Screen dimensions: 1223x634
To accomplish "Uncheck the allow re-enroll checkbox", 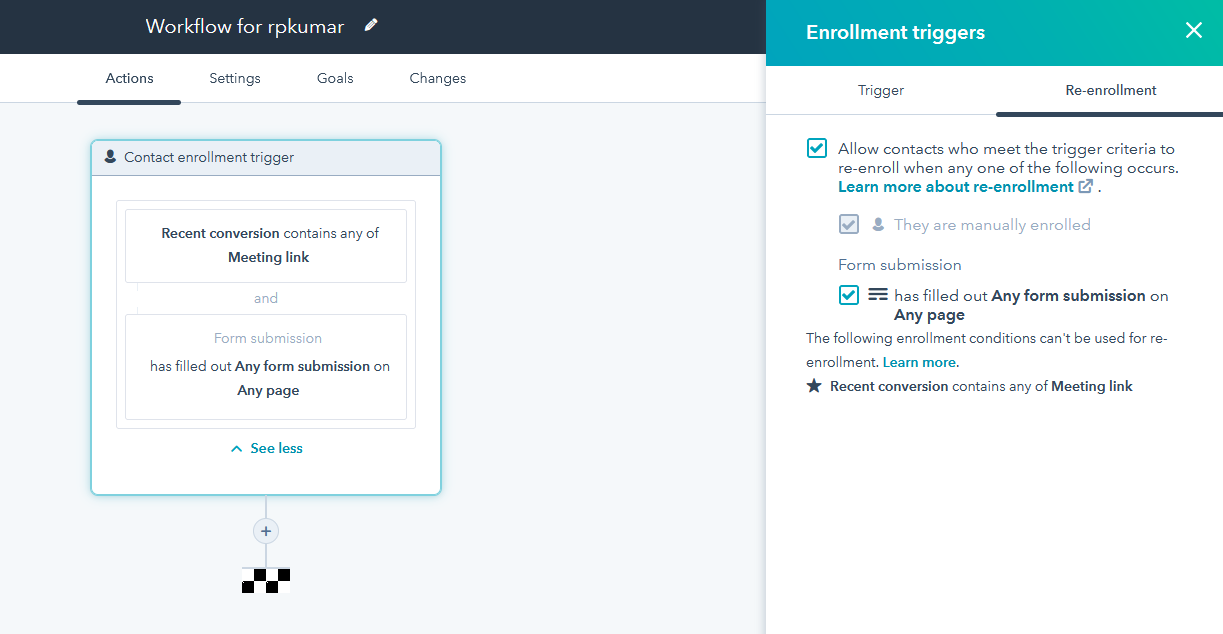I will point(816,147).
